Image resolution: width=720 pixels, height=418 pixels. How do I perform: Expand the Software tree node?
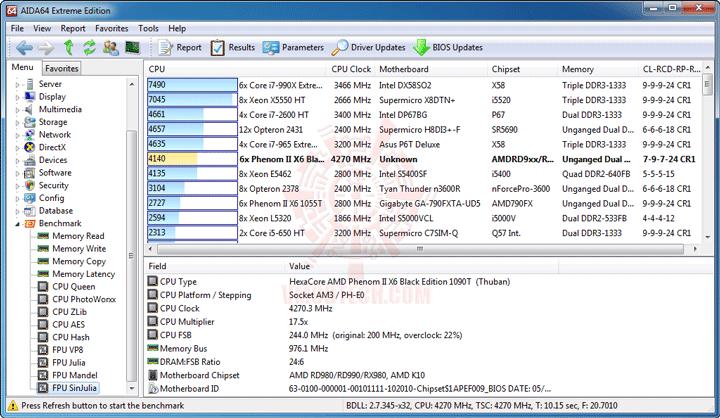(17, 173)
